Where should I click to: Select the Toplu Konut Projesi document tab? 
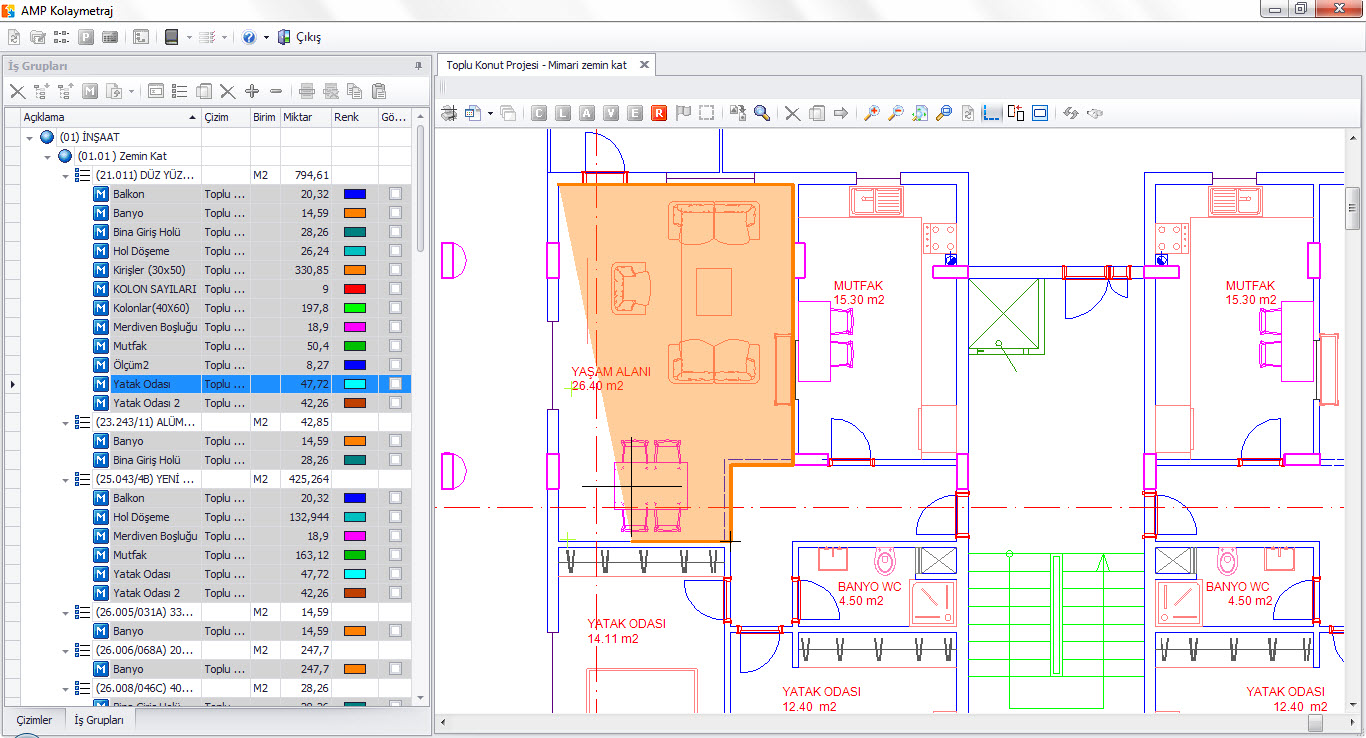(x=537, y=65)
